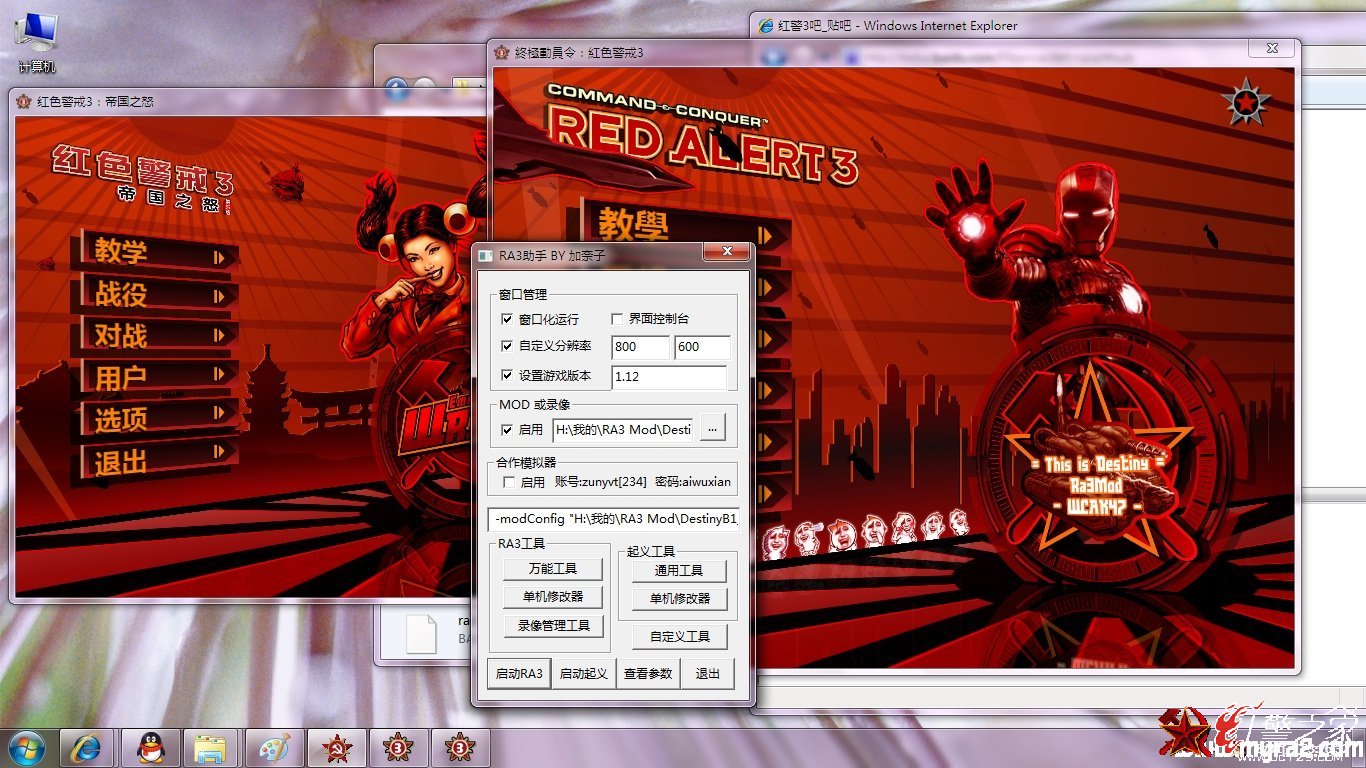Click 通用工具 under 起义工具
The image size is (1366, 768).
(679, 570)
